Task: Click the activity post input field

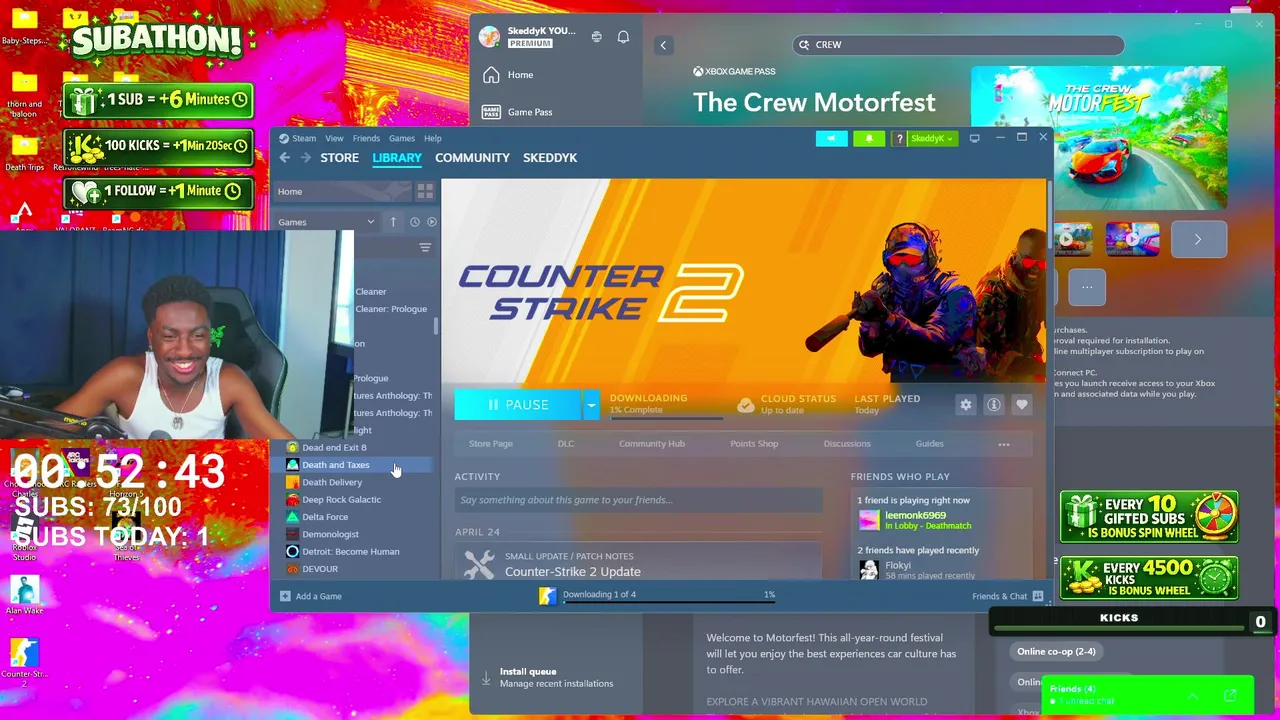Action: coord(638,500)
